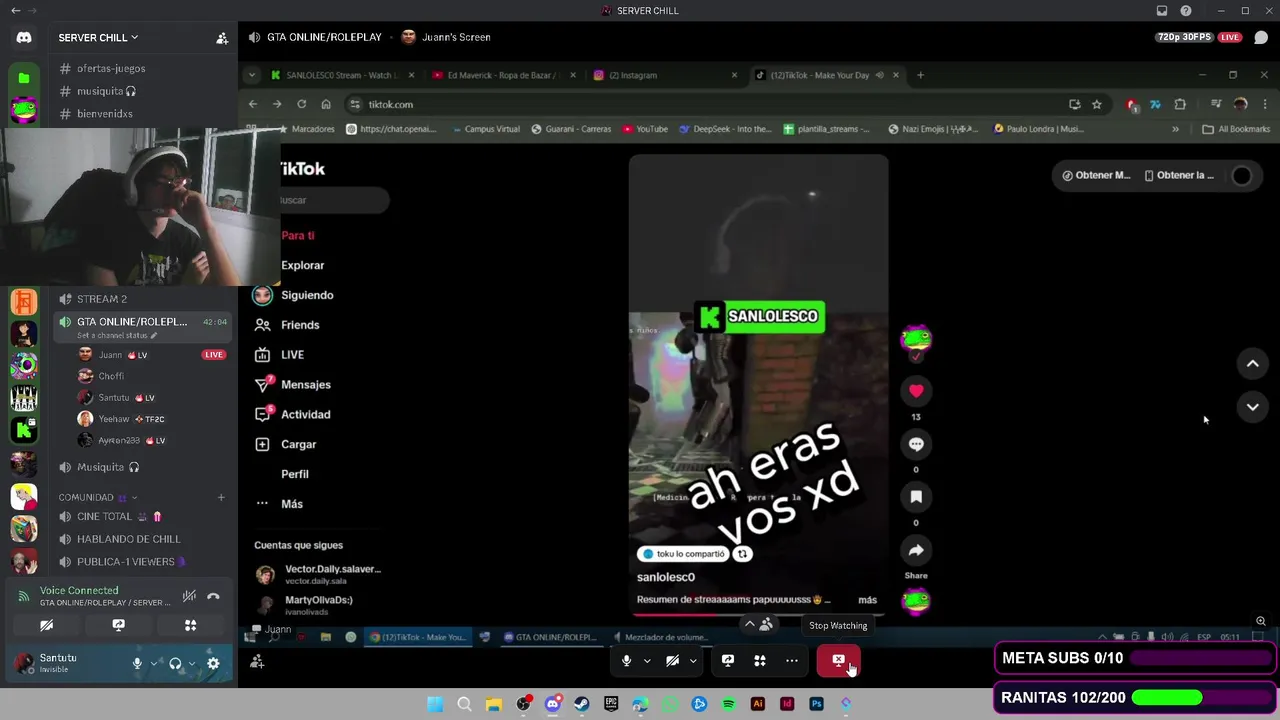Screen dimensions: 1280x720
Task: Open the Discord inbox icon
Action: tap(1162, 11)
